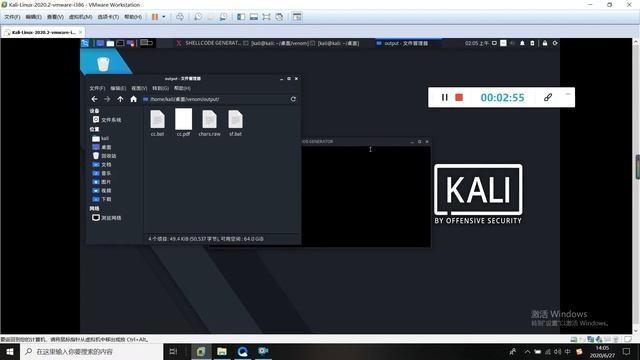
Task: Open the kali home folder in sidebar
Action: 100,138
